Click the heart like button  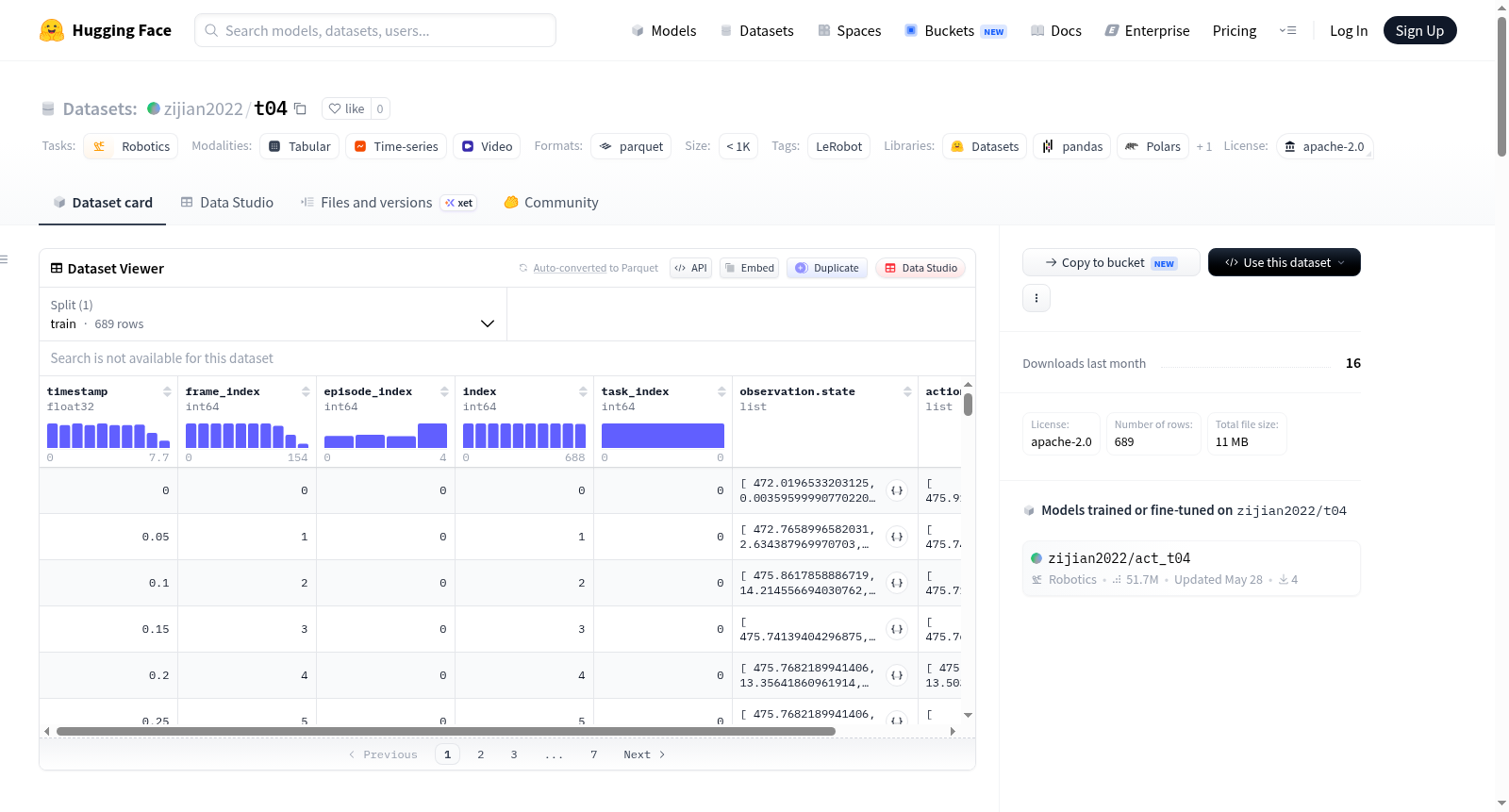pyautogui.click(x=346, y=108)
